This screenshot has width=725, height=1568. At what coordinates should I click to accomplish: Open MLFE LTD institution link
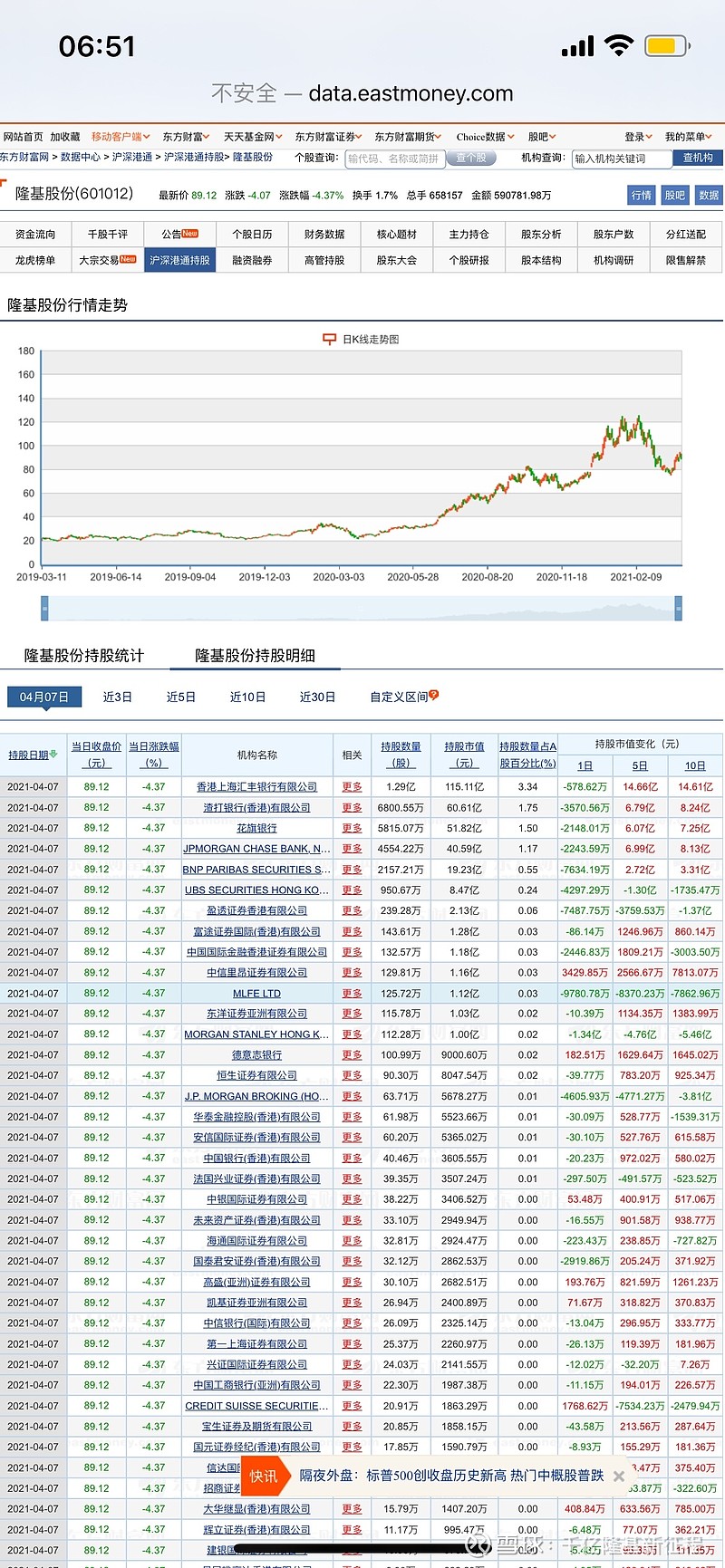(256, 994)
